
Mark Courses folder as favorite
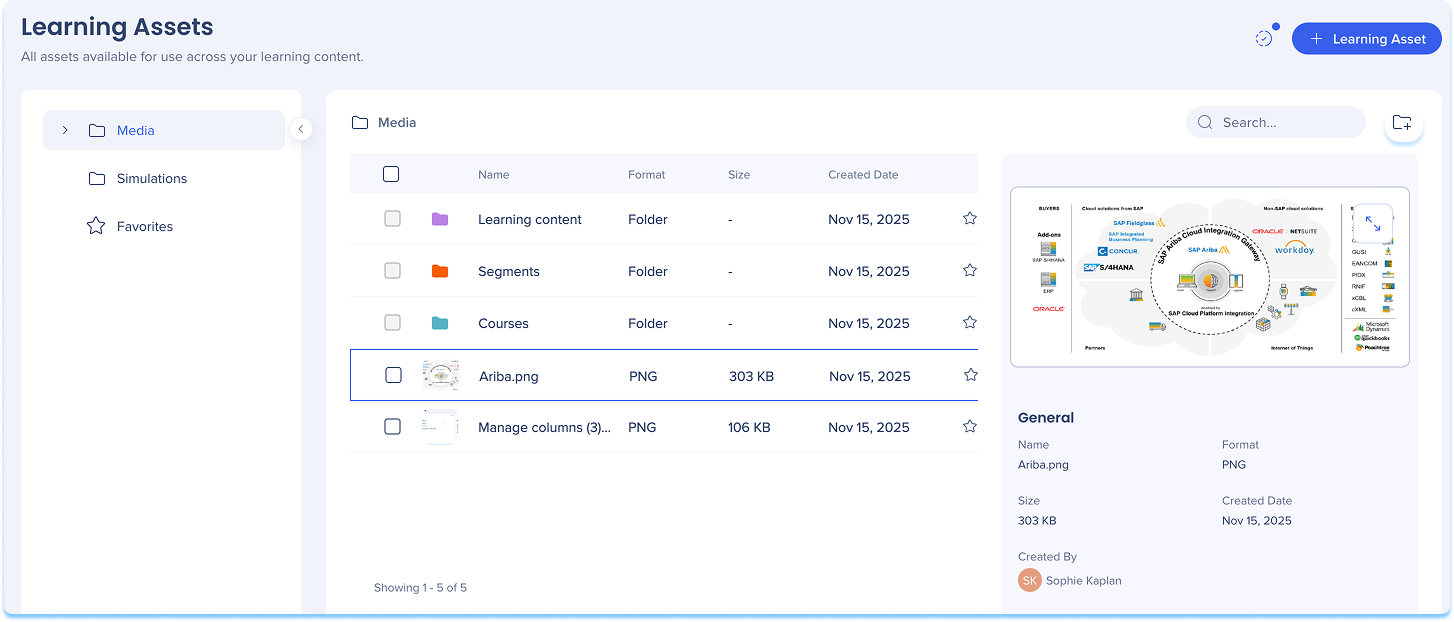pos(969,322)
